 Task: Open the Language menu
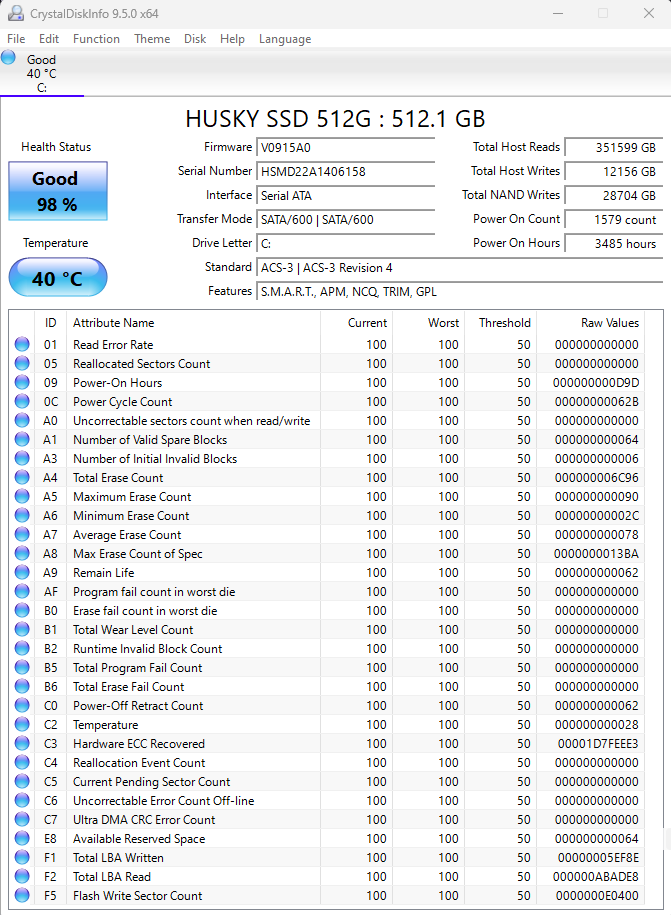point(285,39)
